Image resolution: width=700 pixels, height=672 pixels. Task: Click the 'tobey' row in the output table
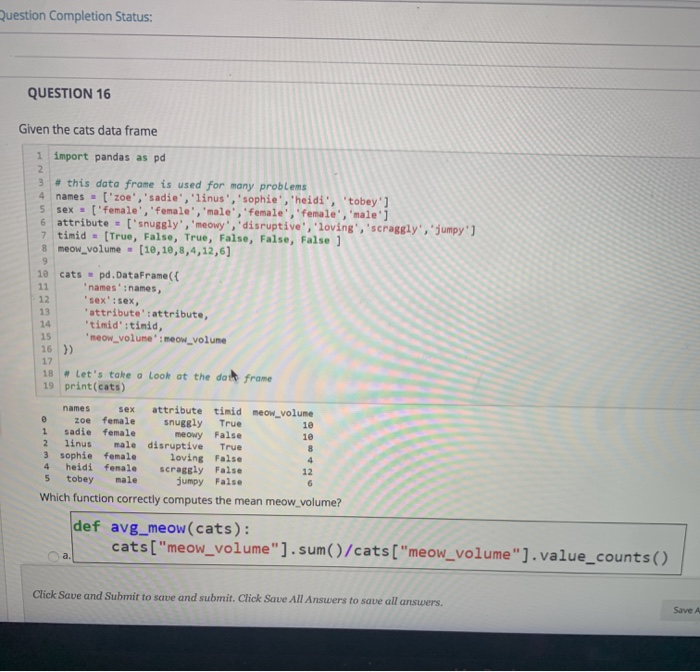tap(178, 480)
